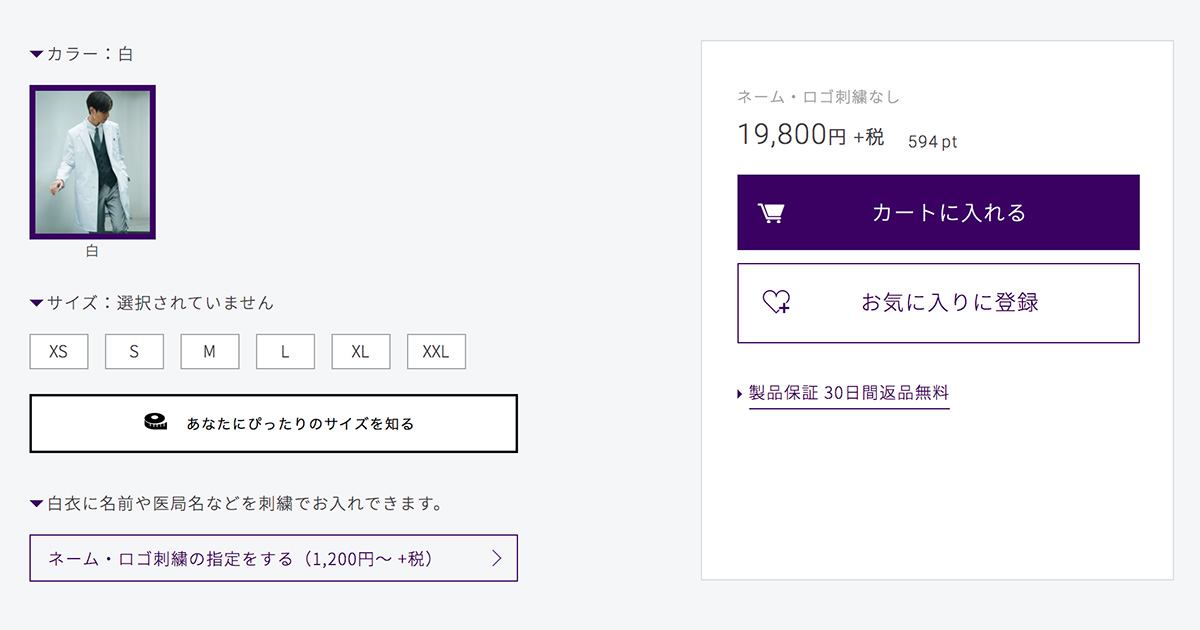
Task: Pick size XL
Action: 361,352
